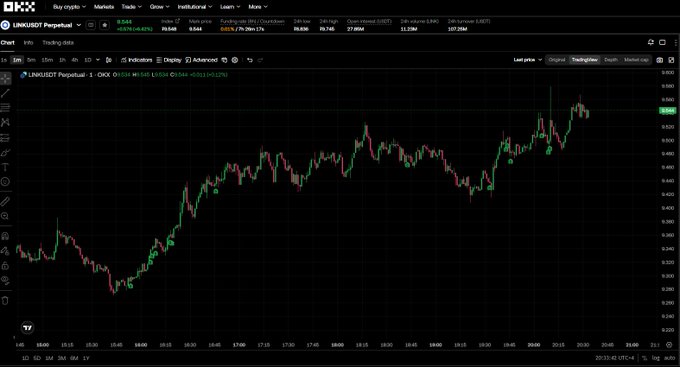Expand the Grow menu
Viewport: 680px width, 367px height.
160,7
